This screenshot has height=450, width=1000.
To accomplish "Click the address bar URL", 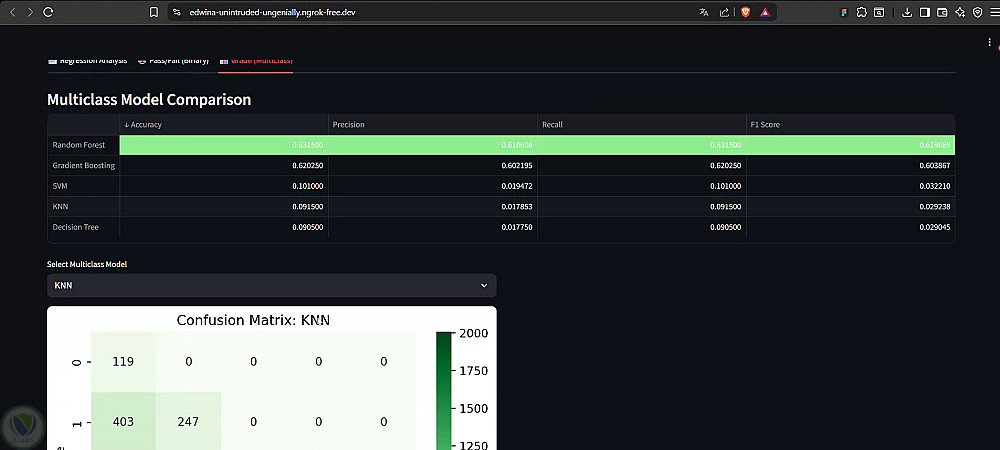I will 272,12.
